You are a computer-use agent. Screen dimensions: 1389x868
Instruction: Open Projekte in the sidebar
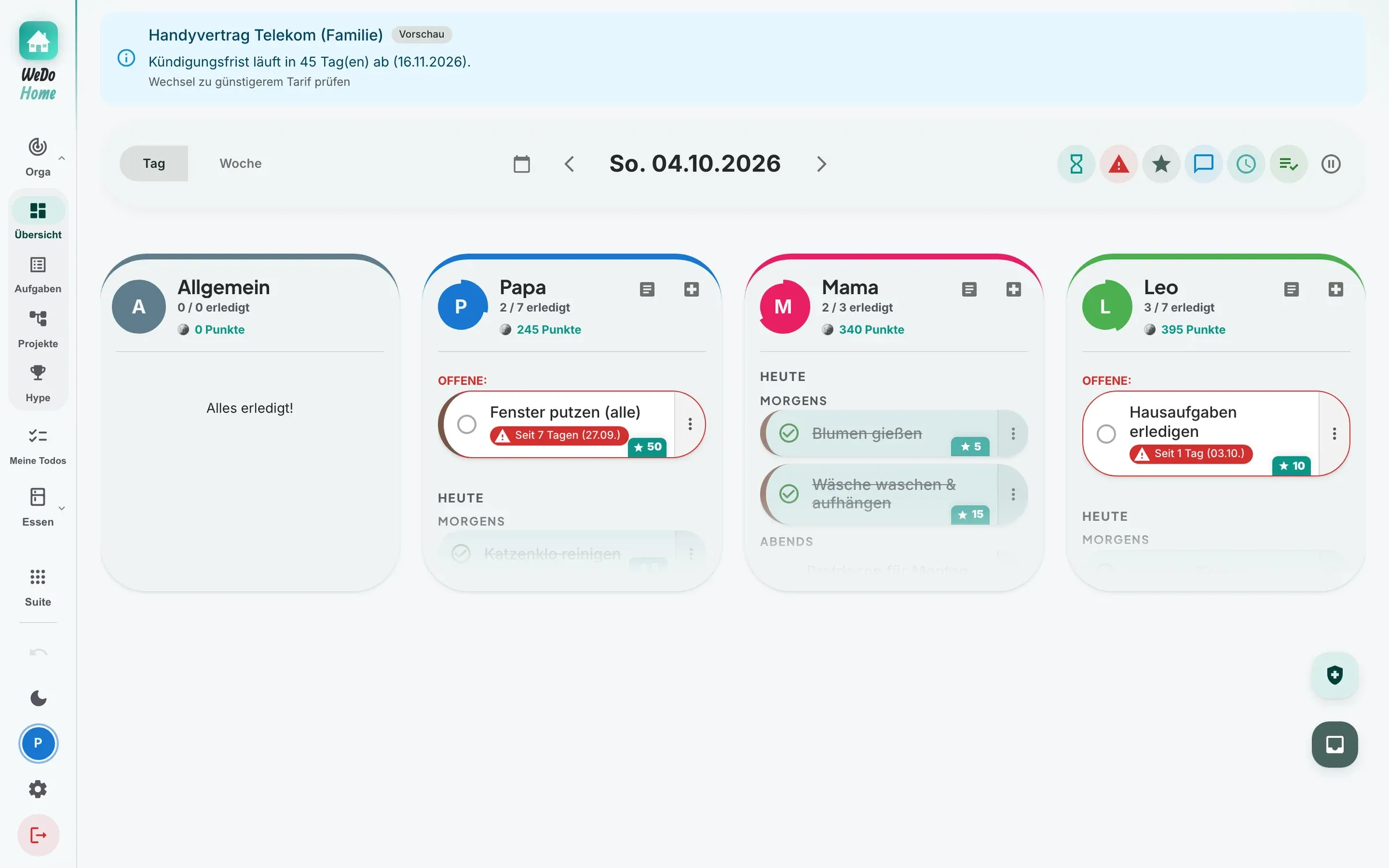pyautogui.click(x=38, y=329)
